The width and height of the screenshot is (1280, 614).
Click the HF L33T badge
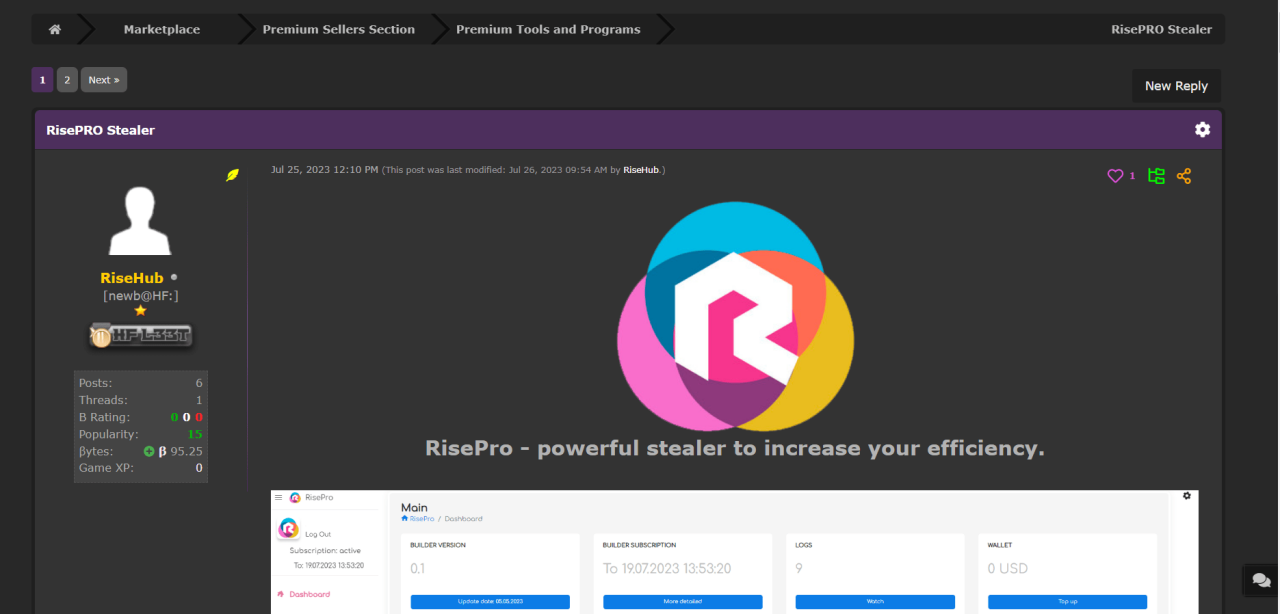140,336
